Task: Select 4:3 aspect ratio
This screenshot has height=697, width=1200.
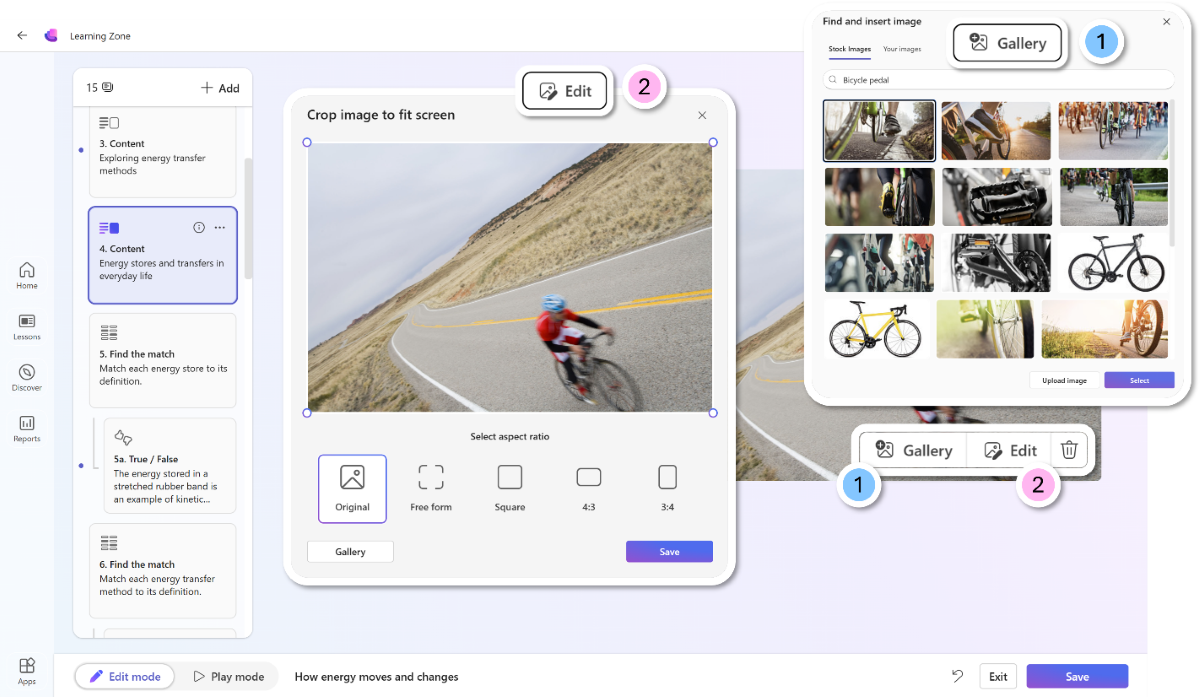Action: pos(589,489)
